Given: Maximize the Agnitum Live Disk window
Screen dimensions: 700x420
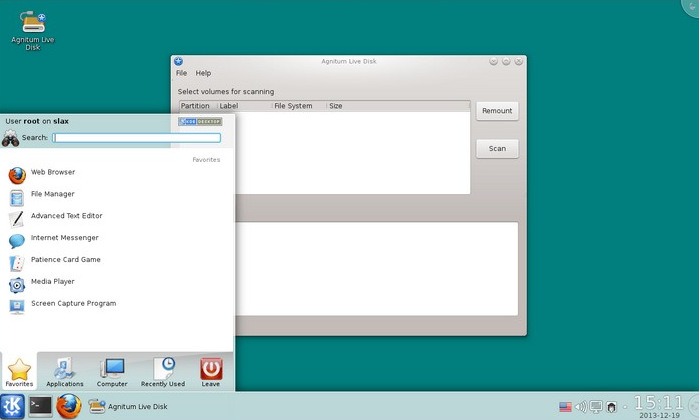Looking at the screenshot, I should (x=506, y=61).
